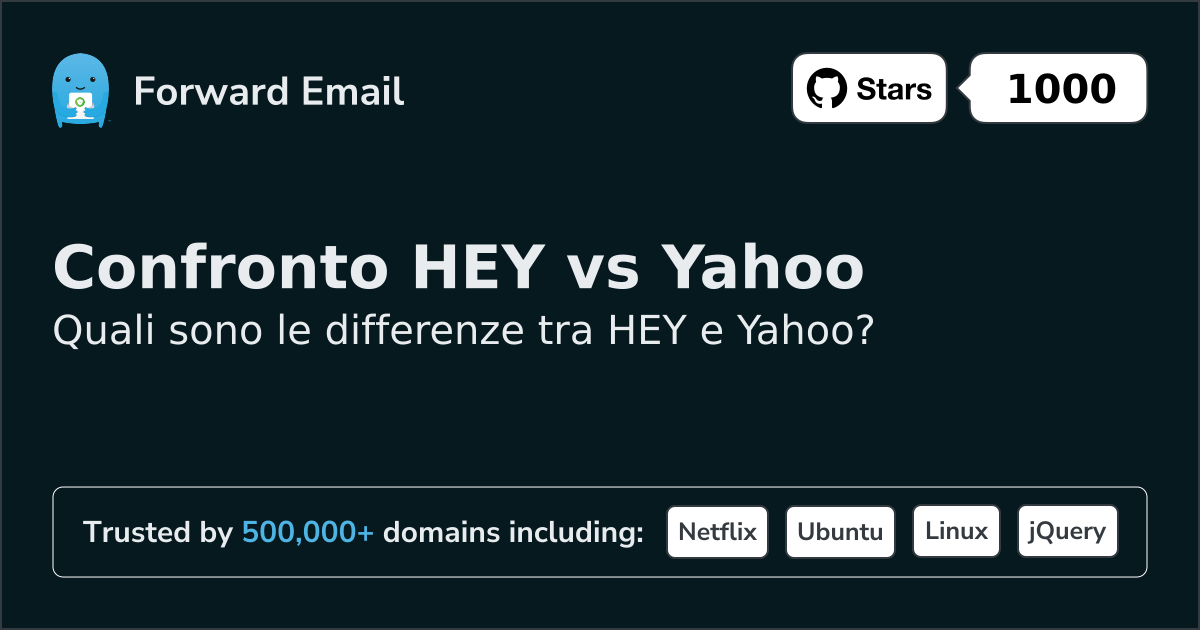Click the Forward Email mascot logo

(79, 91)
